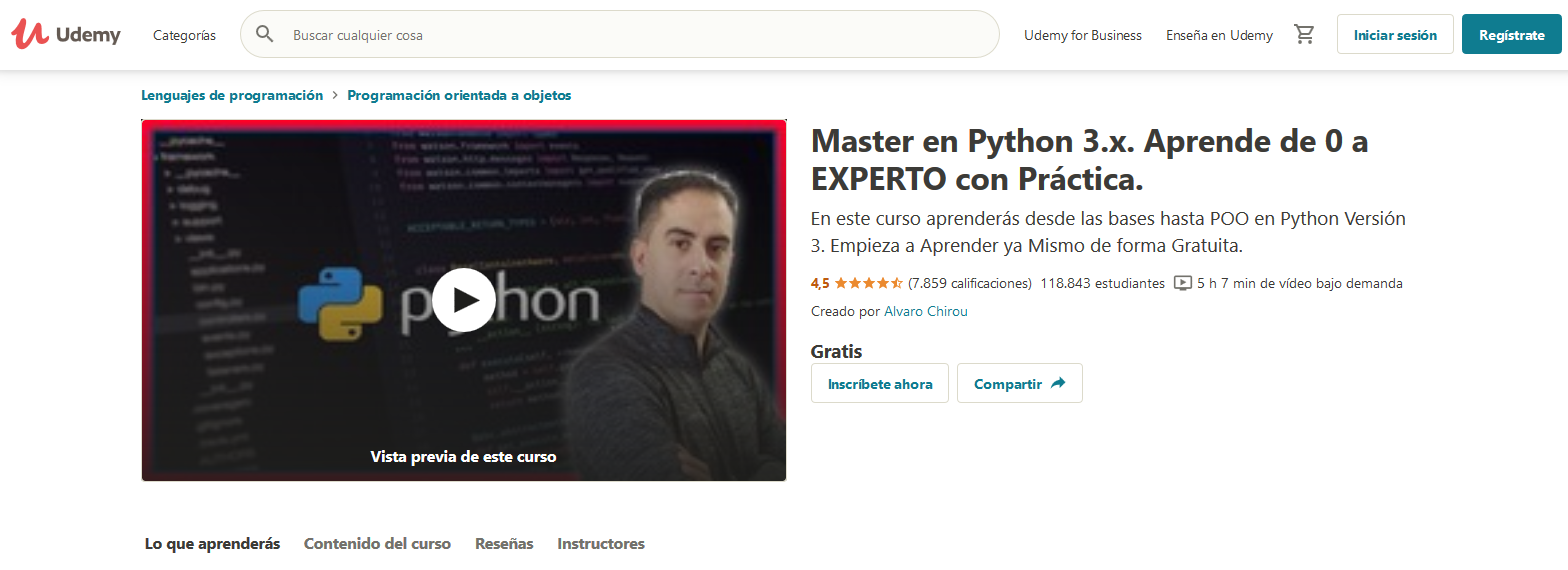The height and width of the screenshot is (570, 1568).
Task: Go to Programación orientada a objetos breadcrumb
Action: coord(459,96)
